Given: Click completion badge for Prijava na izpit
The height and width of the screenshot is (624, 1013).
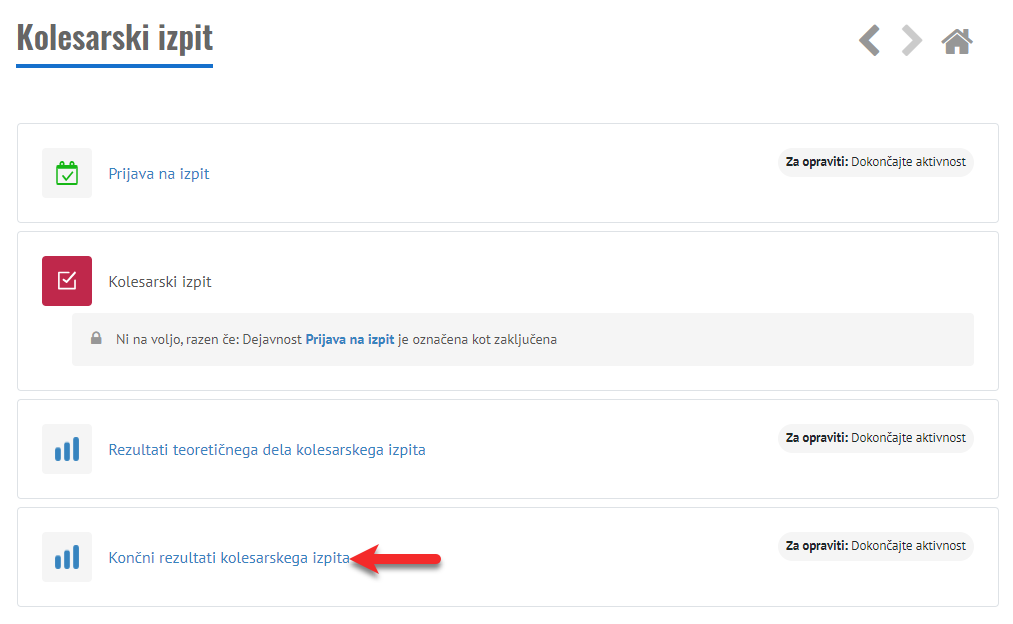Looking at the screenshot, I should point(875,163).
